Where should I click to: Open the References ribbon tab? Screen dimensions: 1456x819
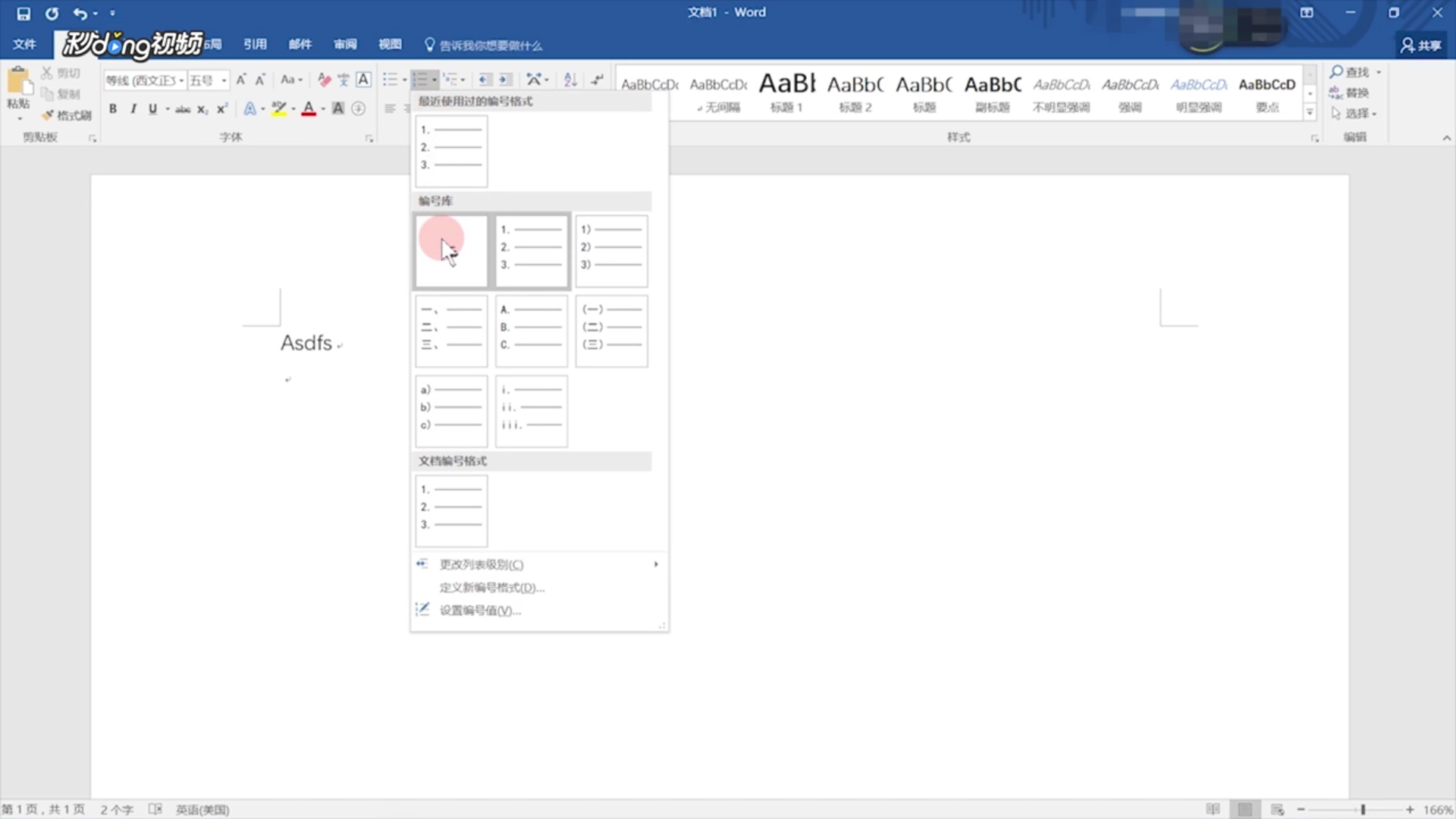point(255,44)
